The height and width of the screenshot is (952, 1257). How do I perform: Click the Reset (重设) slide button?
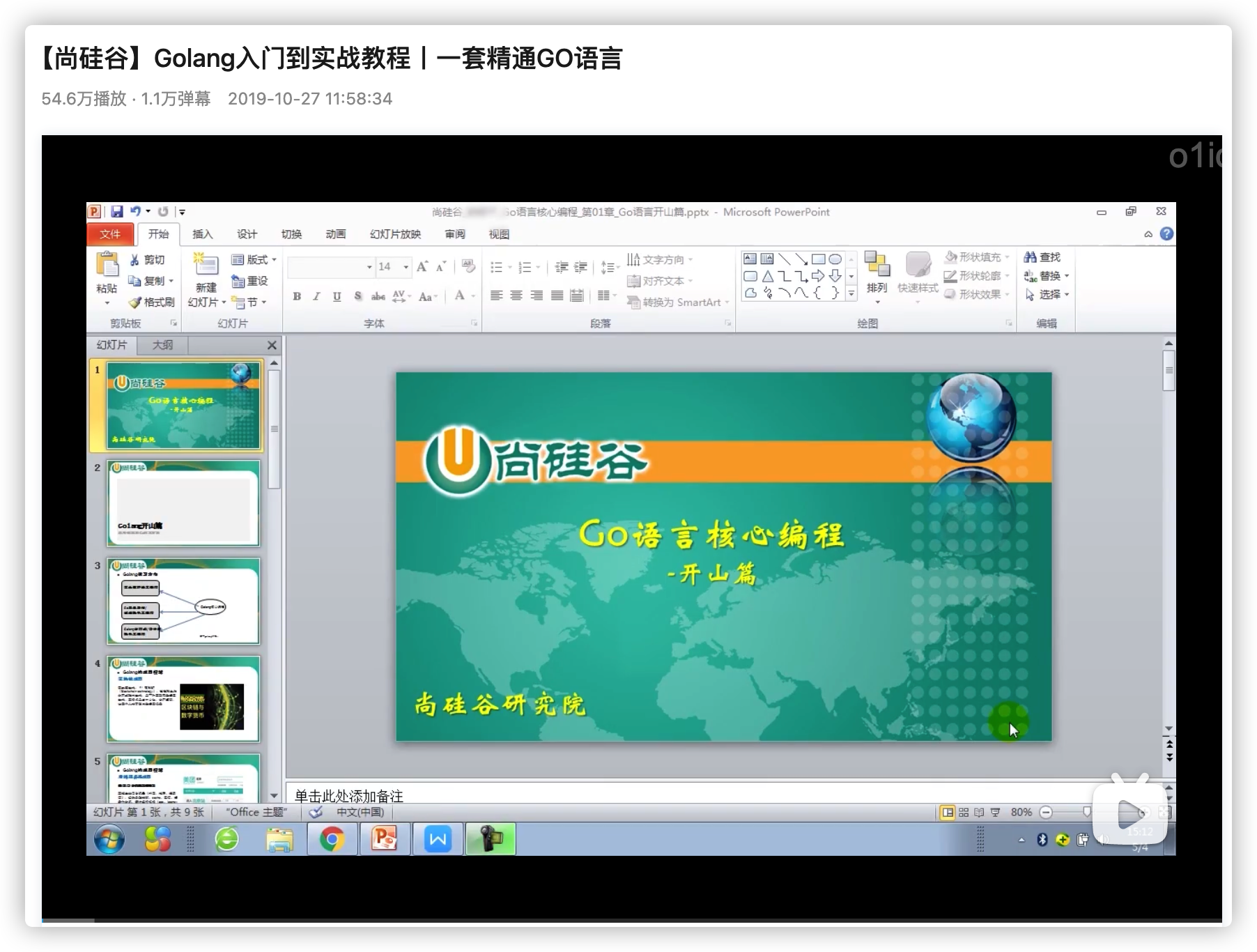249,281
